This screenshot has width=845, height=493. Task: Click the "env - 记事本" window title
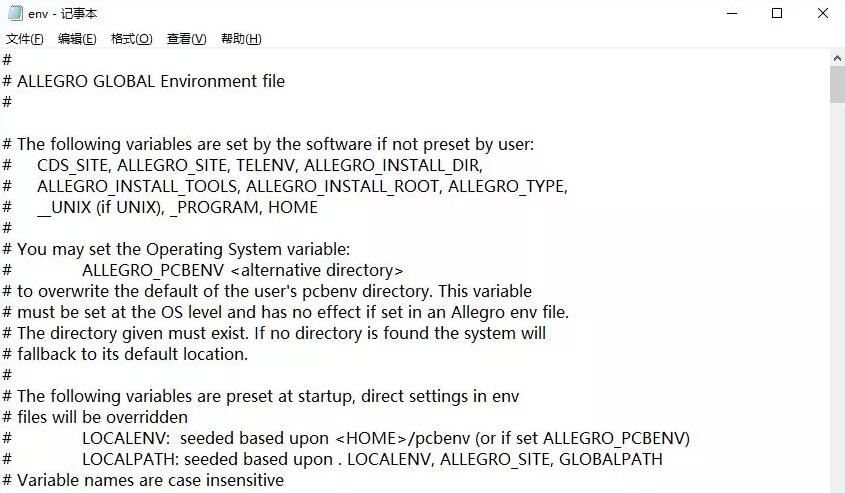click(x=62, y=13)
